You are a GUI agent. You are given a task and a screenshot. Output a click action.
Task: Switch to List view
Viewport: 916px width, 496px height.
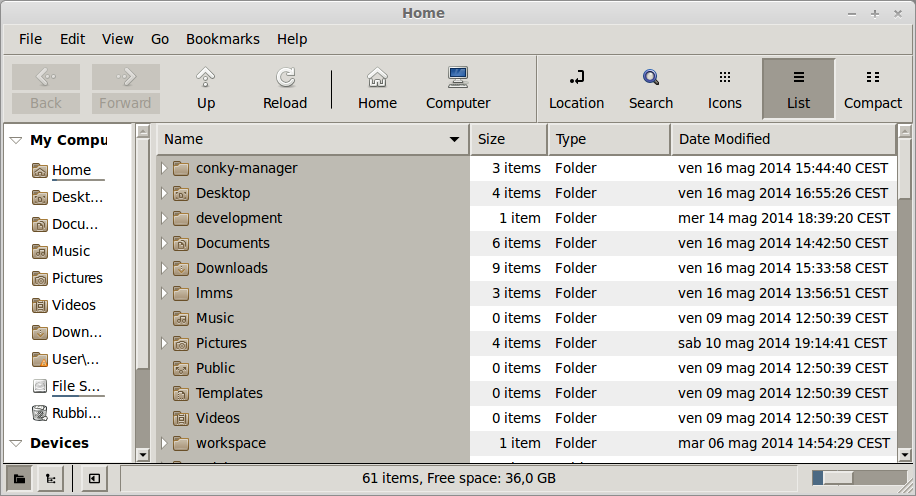(799, 89)
